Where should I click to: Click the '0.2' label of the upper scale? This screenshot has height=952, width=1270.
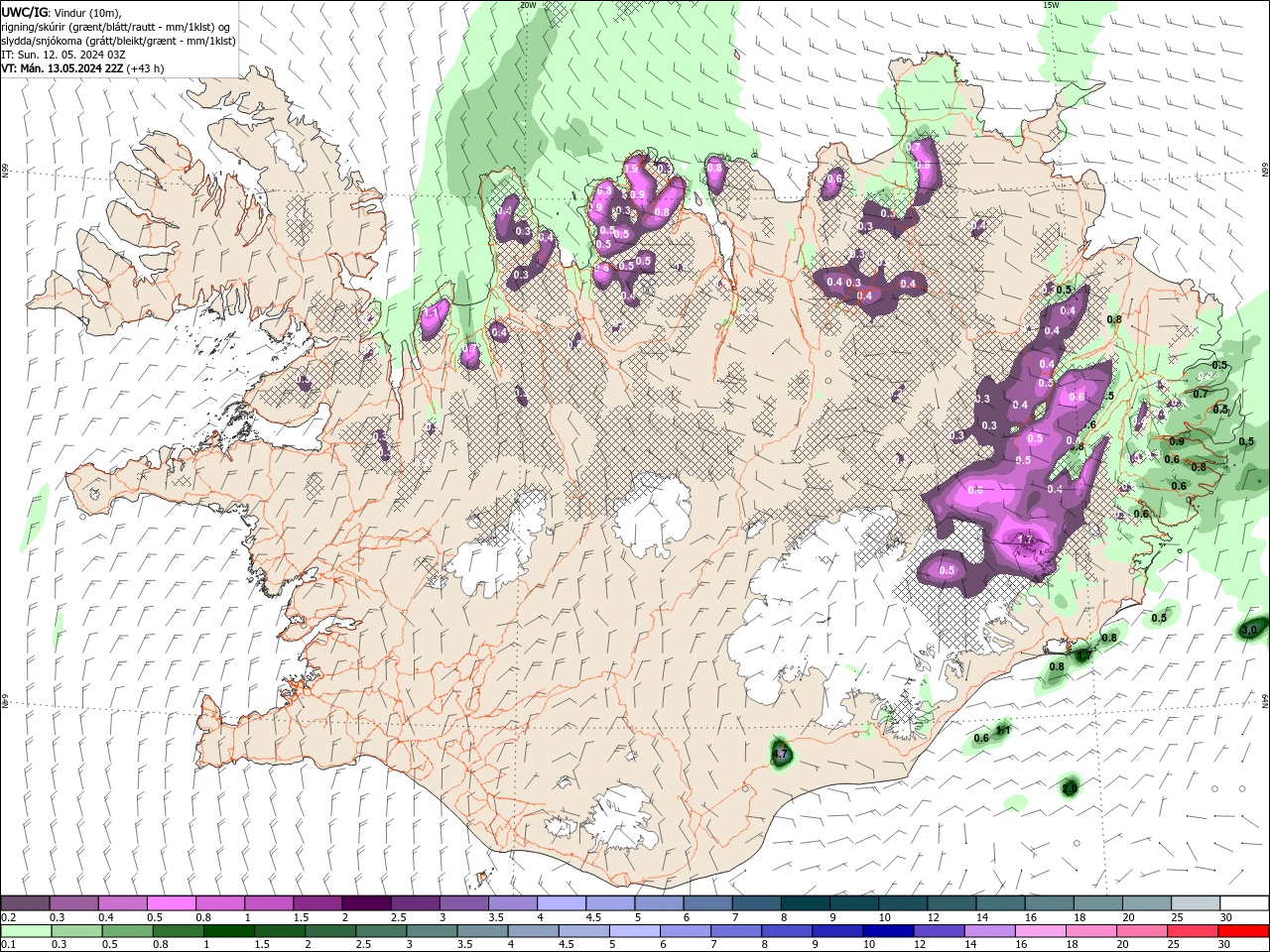tap(9, 917)
